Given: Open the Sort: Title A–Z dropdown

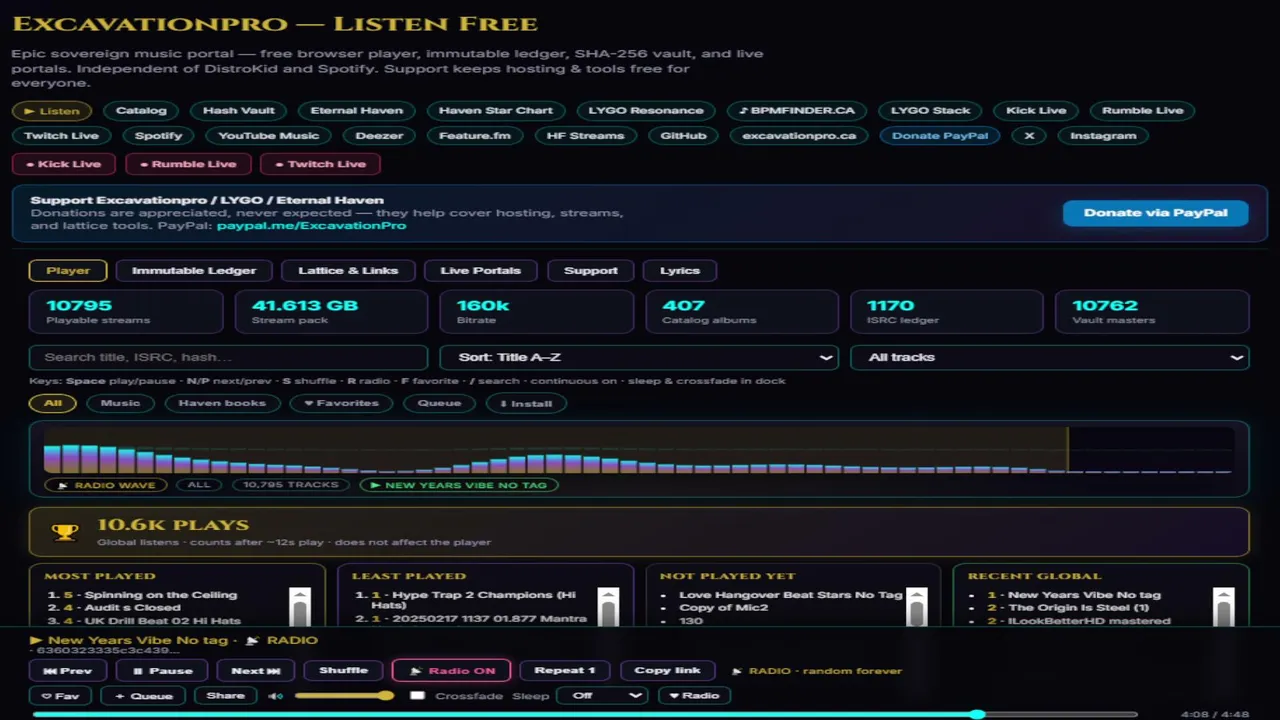Looking at the screenshot, I should point(639,357).
